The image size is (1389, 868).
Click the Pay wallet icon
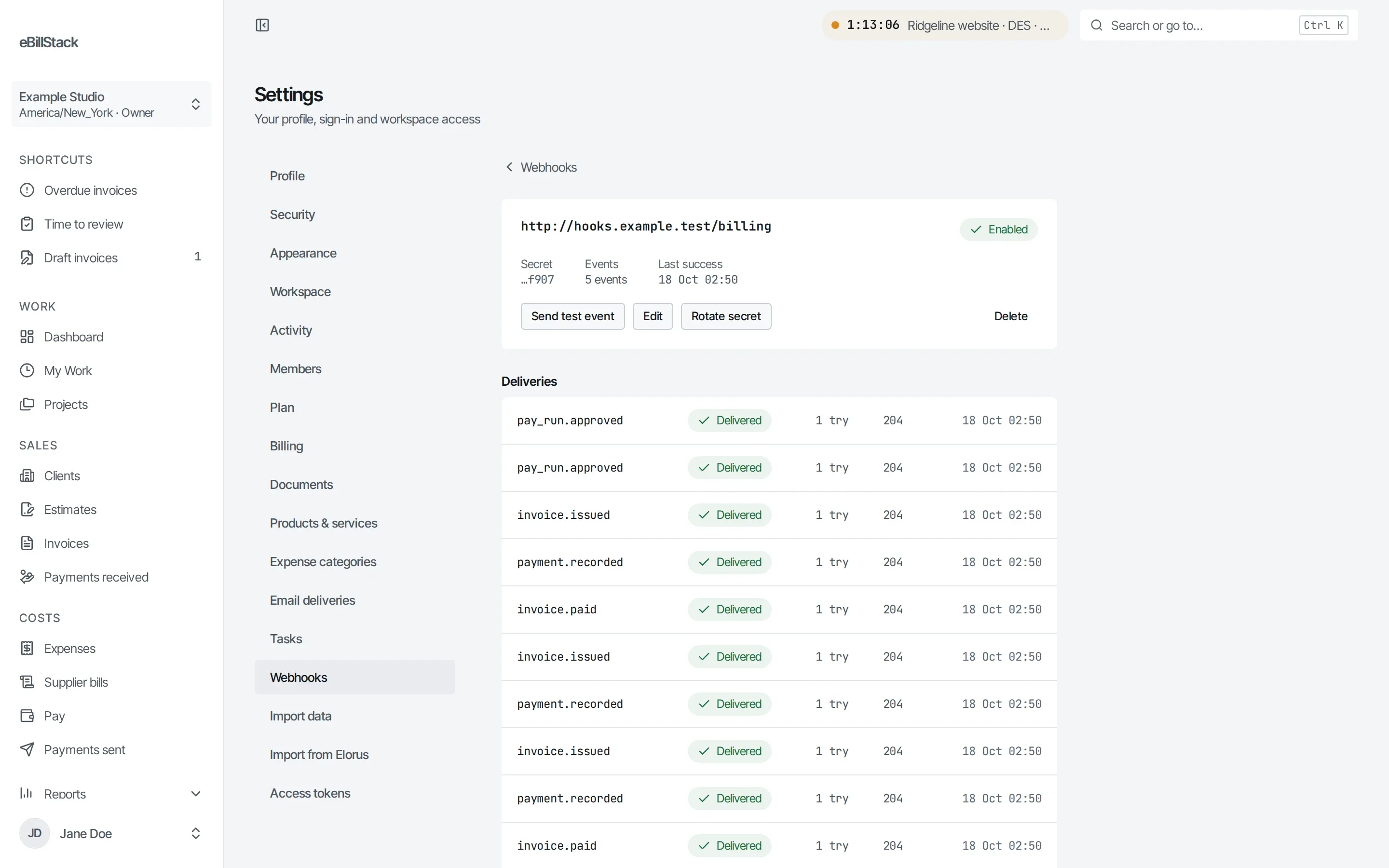coord(27,716)
